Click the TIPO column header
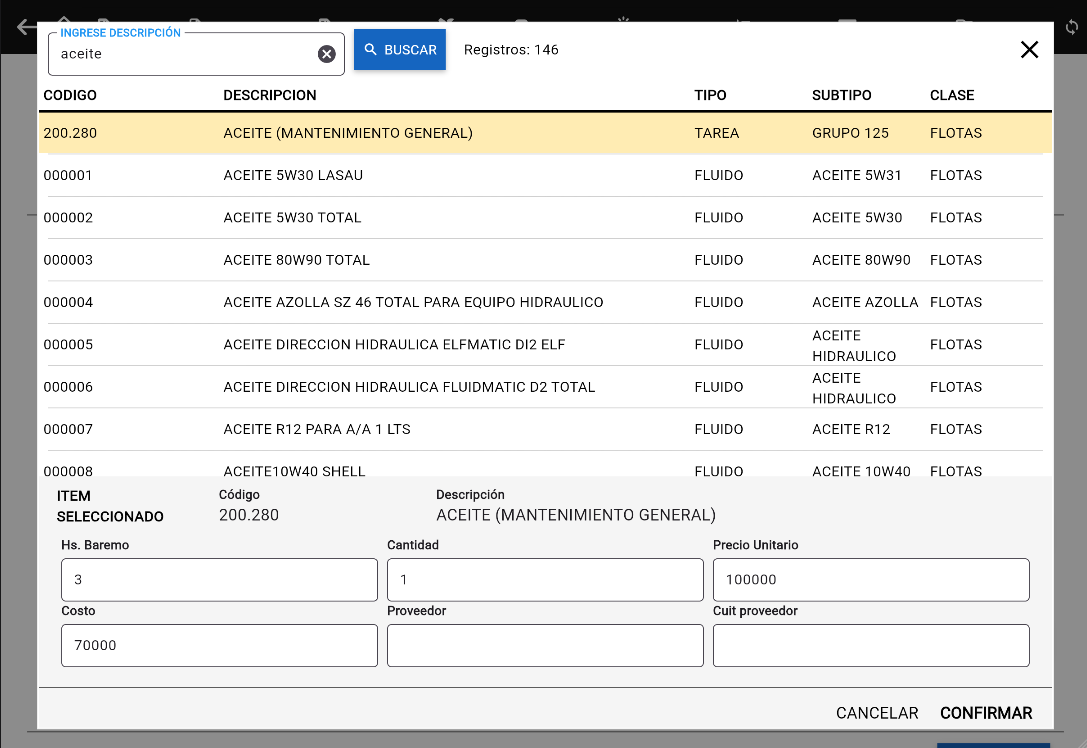 (711, 95)
